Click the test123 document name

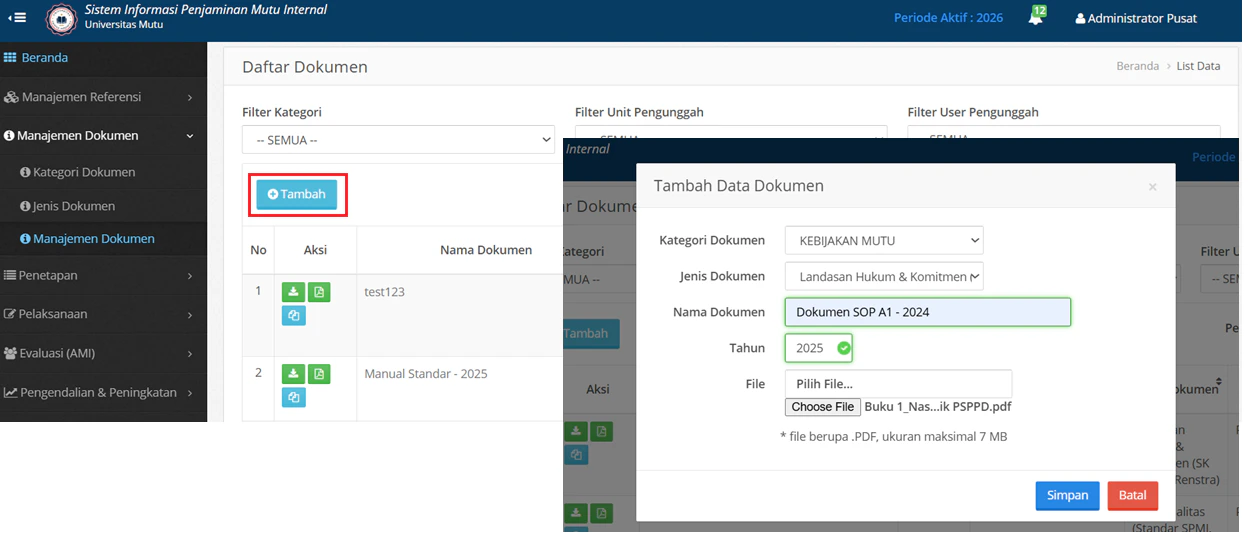click(x=384, y=292)
